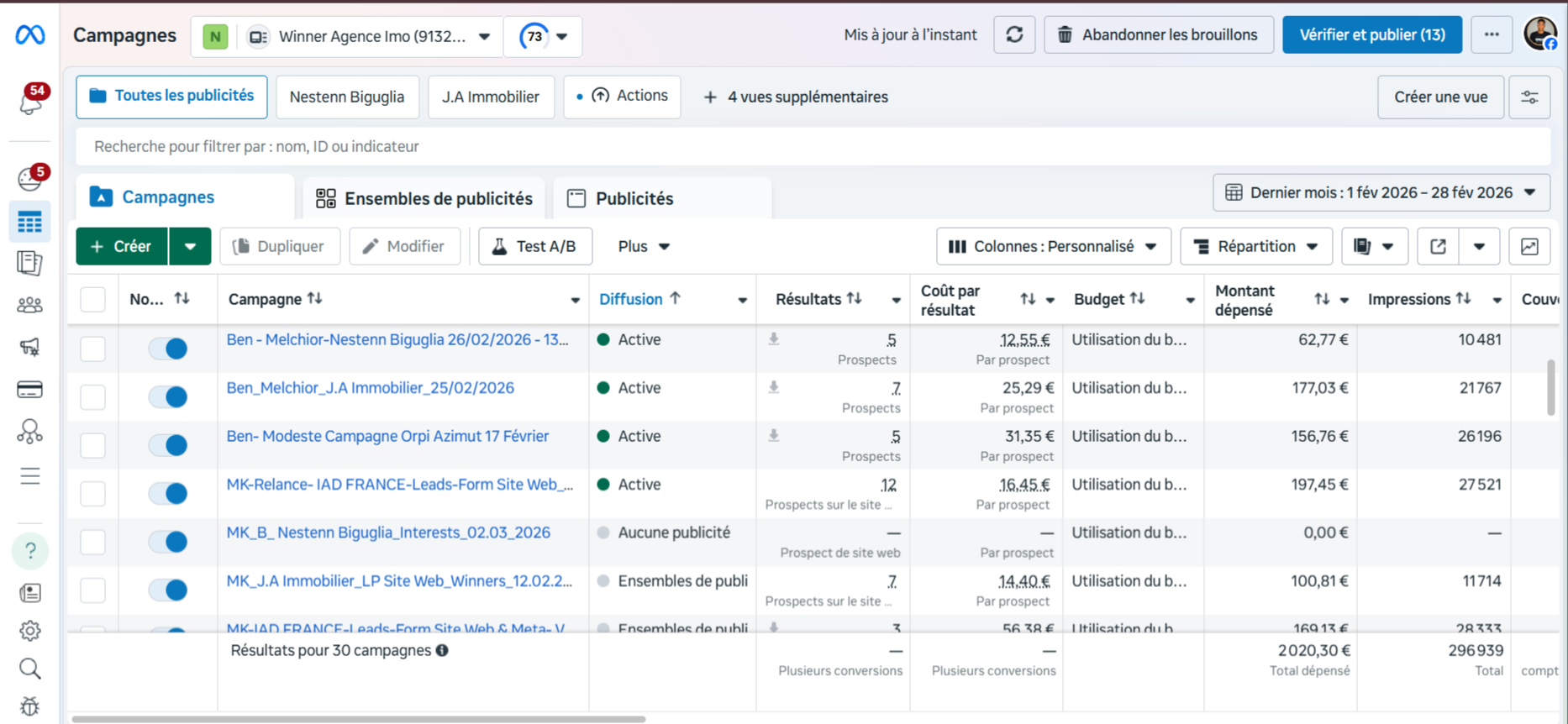
Task: Click the refresh data icon
Action: pos(1014,34)
